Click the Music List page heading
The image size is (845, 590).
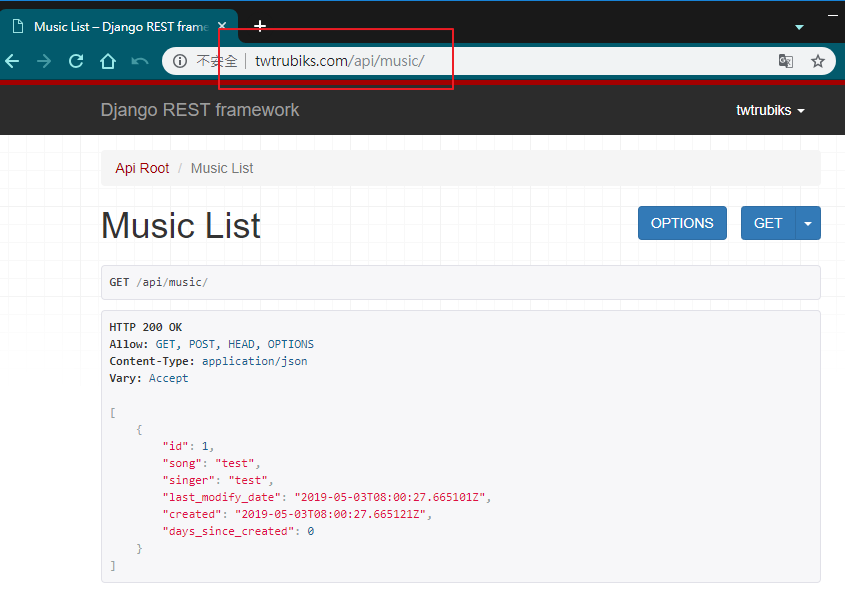pyautogui.click(x=181, y=225)
